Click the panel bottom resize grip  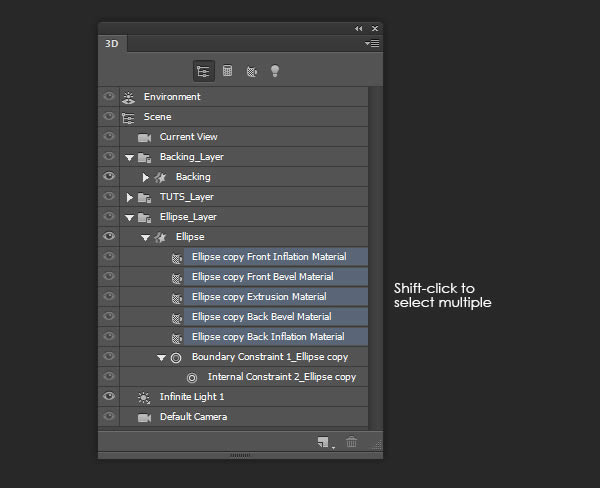tap(240, 455)
